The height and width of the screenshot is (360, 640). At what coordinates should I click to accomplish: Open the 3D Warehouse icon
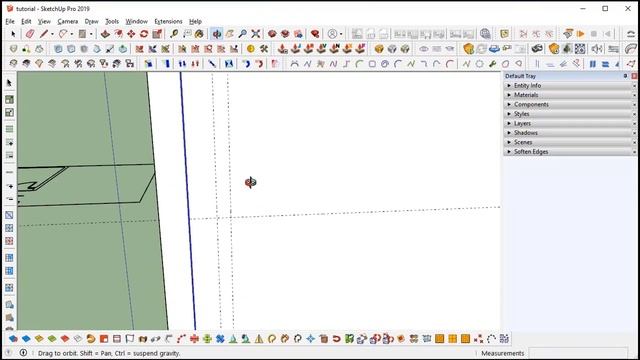[272, 34]
